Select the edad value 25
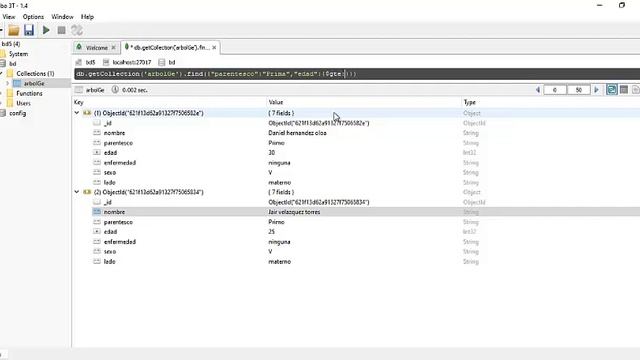The height and width of the screenshot is (360, 640). pos(271,232)
